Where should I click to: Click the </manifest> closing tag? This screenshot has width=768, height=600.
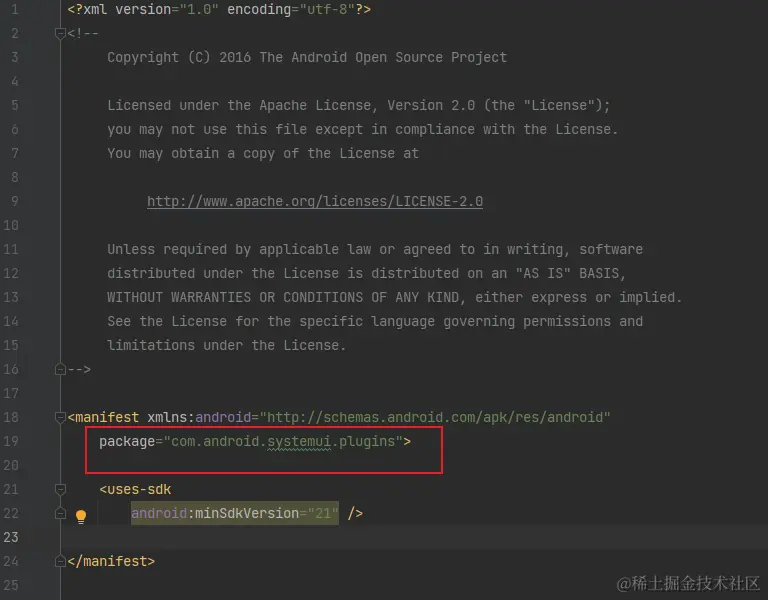tap(111, 561)
